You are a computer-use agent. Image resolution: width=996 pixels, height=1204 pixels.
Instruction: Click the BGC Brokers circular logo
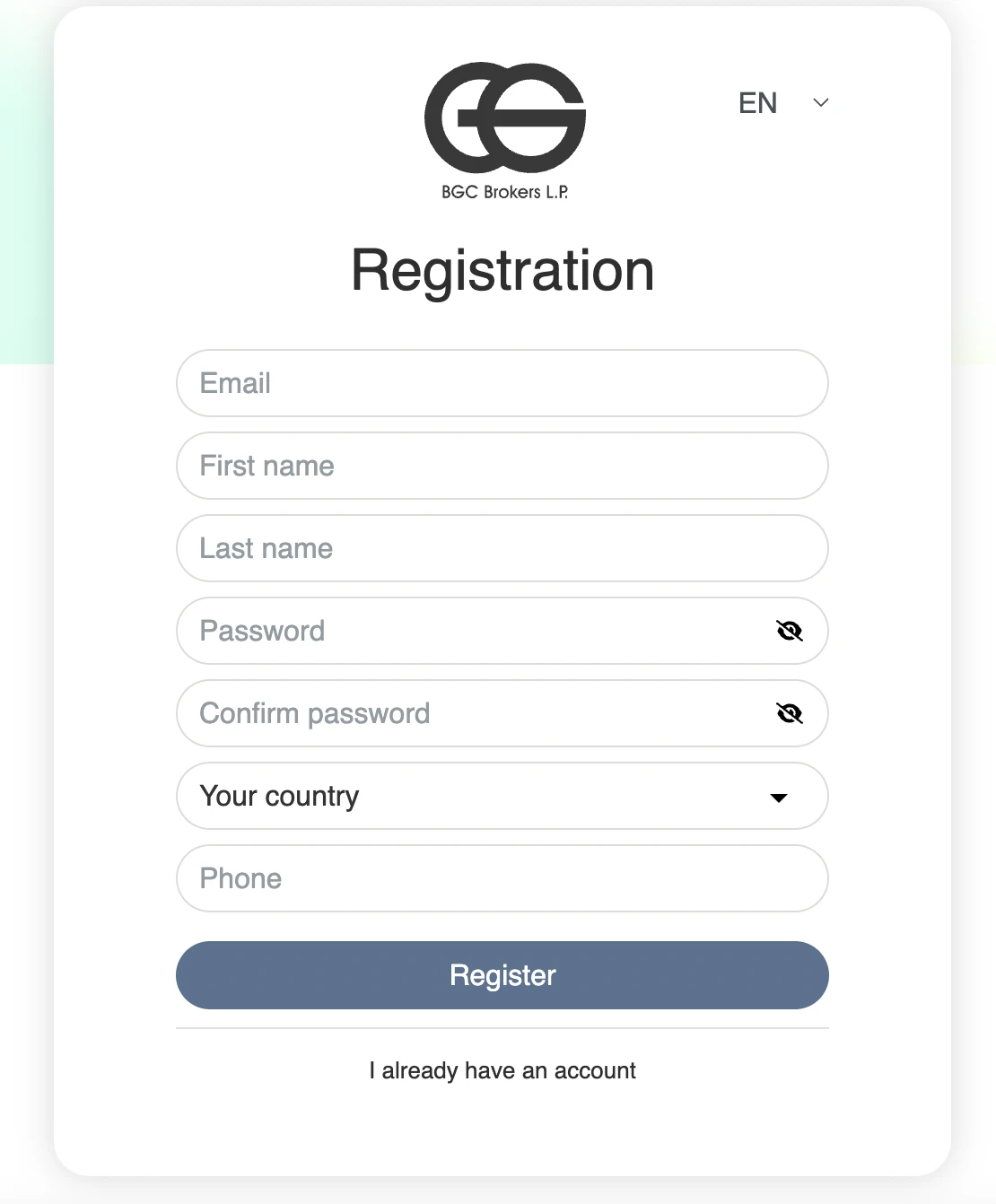[x=504, y=118]
